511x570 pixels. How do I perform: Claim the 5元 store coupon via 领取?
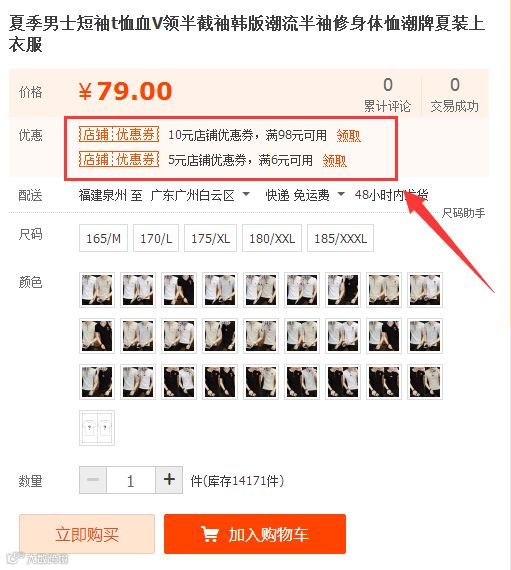coord(334,160)
